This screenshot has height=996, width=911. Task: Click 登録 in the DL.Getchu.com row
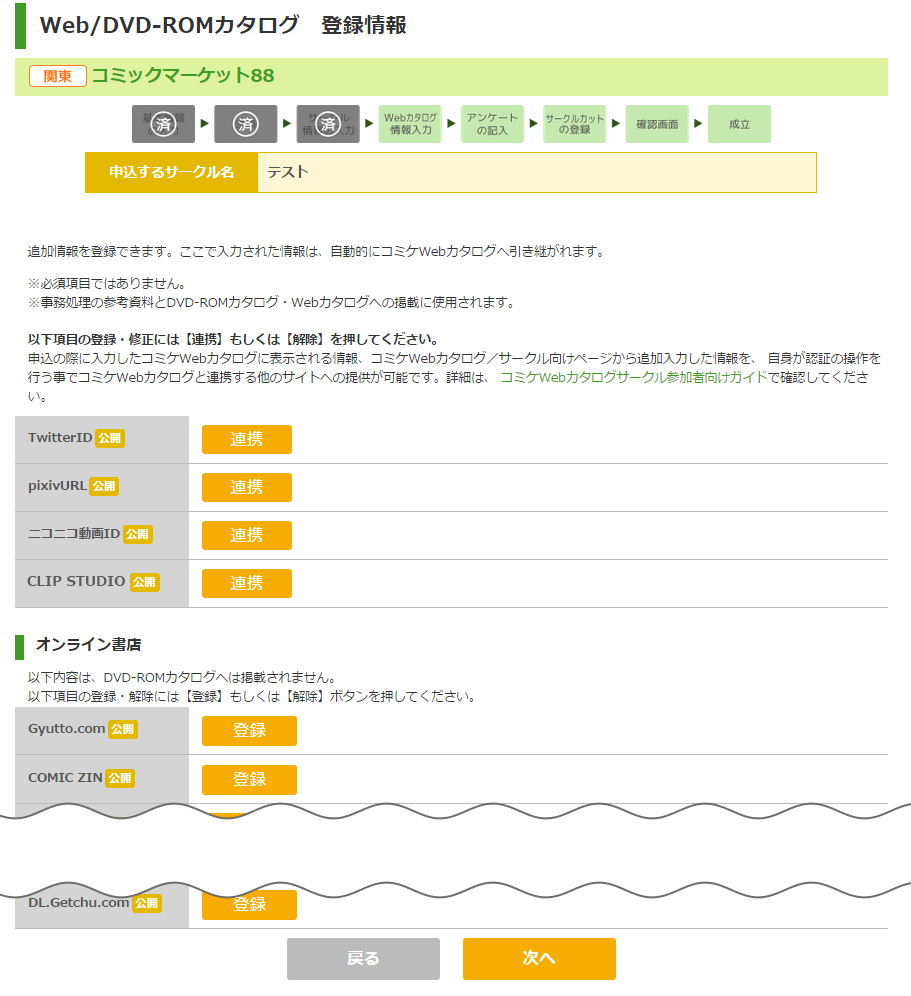tap(250, 905)
